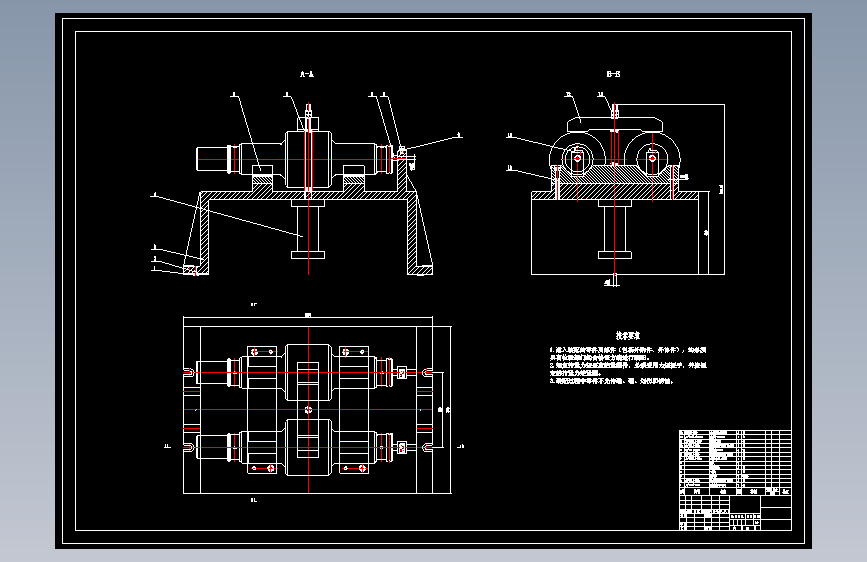Click the hatched clamp block in B-B view
This screenshot has height=562, width=867.
point(614,174)
